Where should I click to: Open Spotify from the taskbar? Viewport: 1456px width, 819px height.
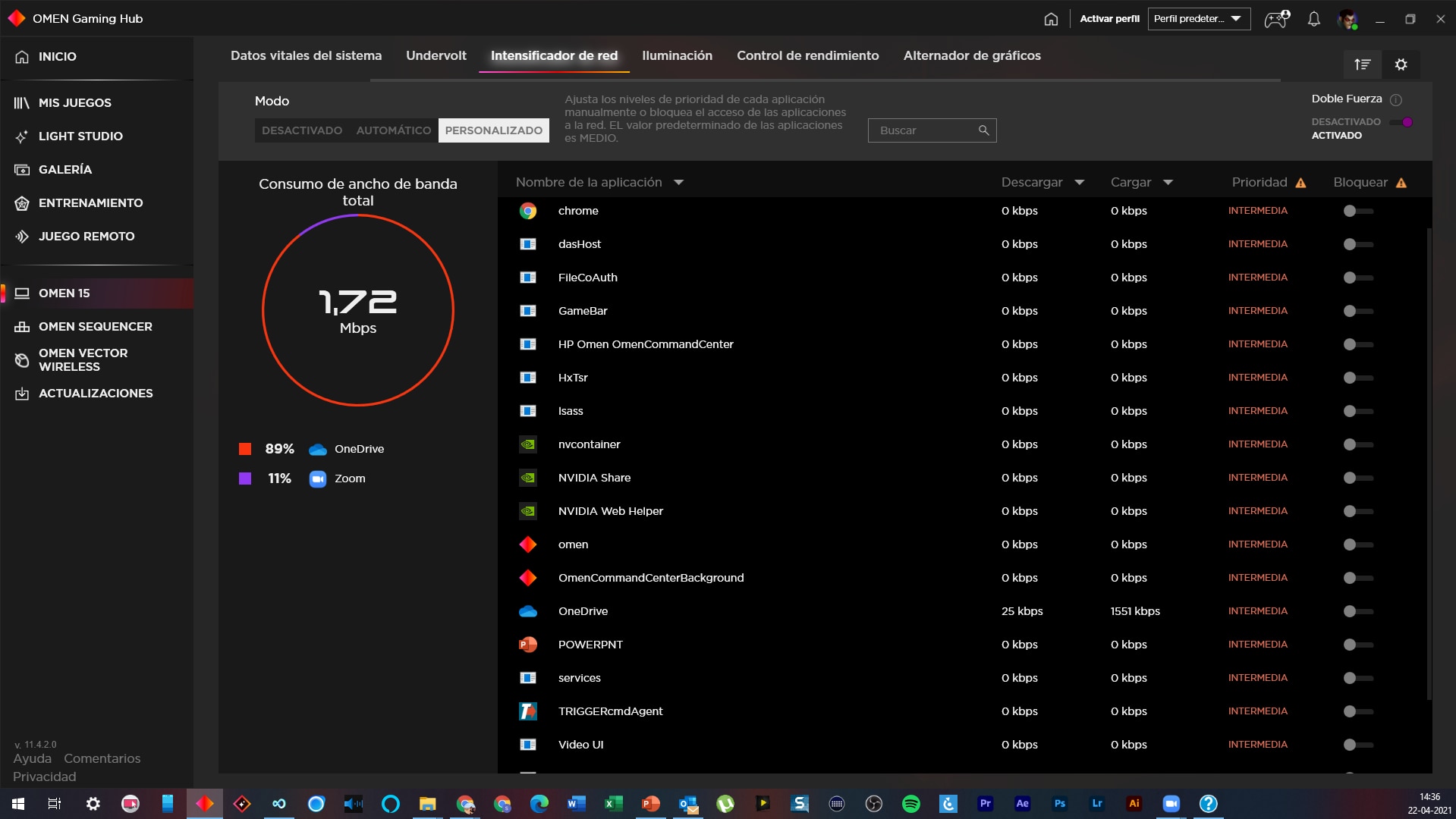[x=910, y=804]
